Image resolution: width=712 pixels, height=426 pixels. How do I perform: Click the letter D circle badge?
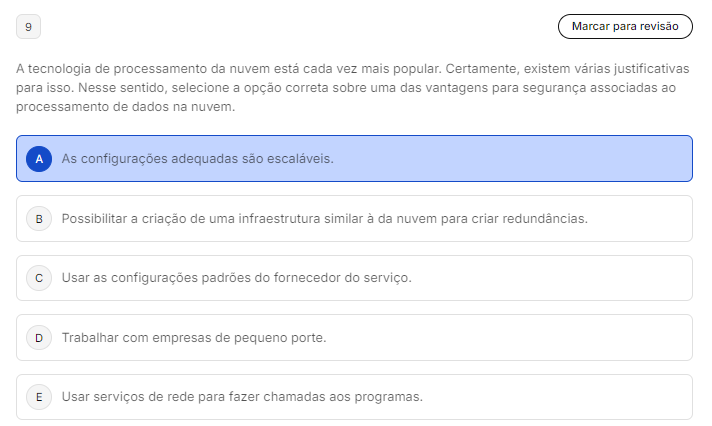38,338
